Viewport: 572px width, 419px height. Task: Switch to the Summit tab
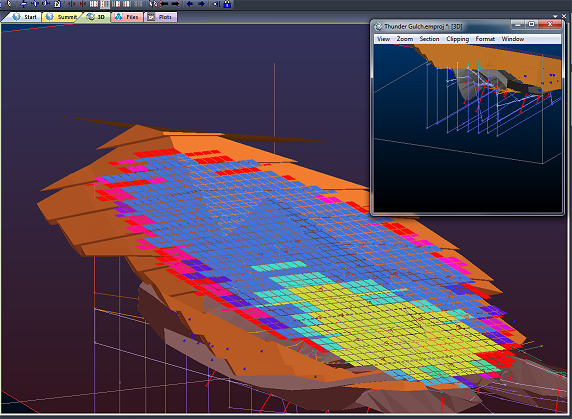point(61,17)
